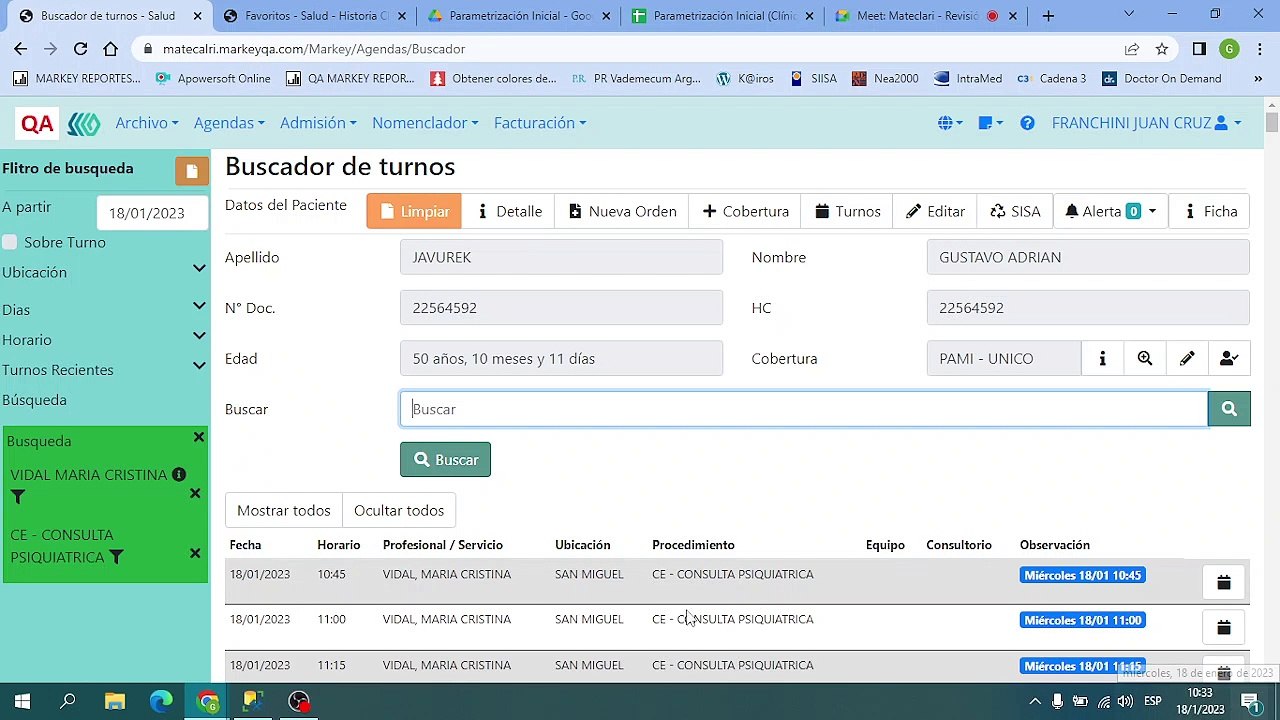Focus the Buscar search text field
1280x720 pixels.
[804, 409]
